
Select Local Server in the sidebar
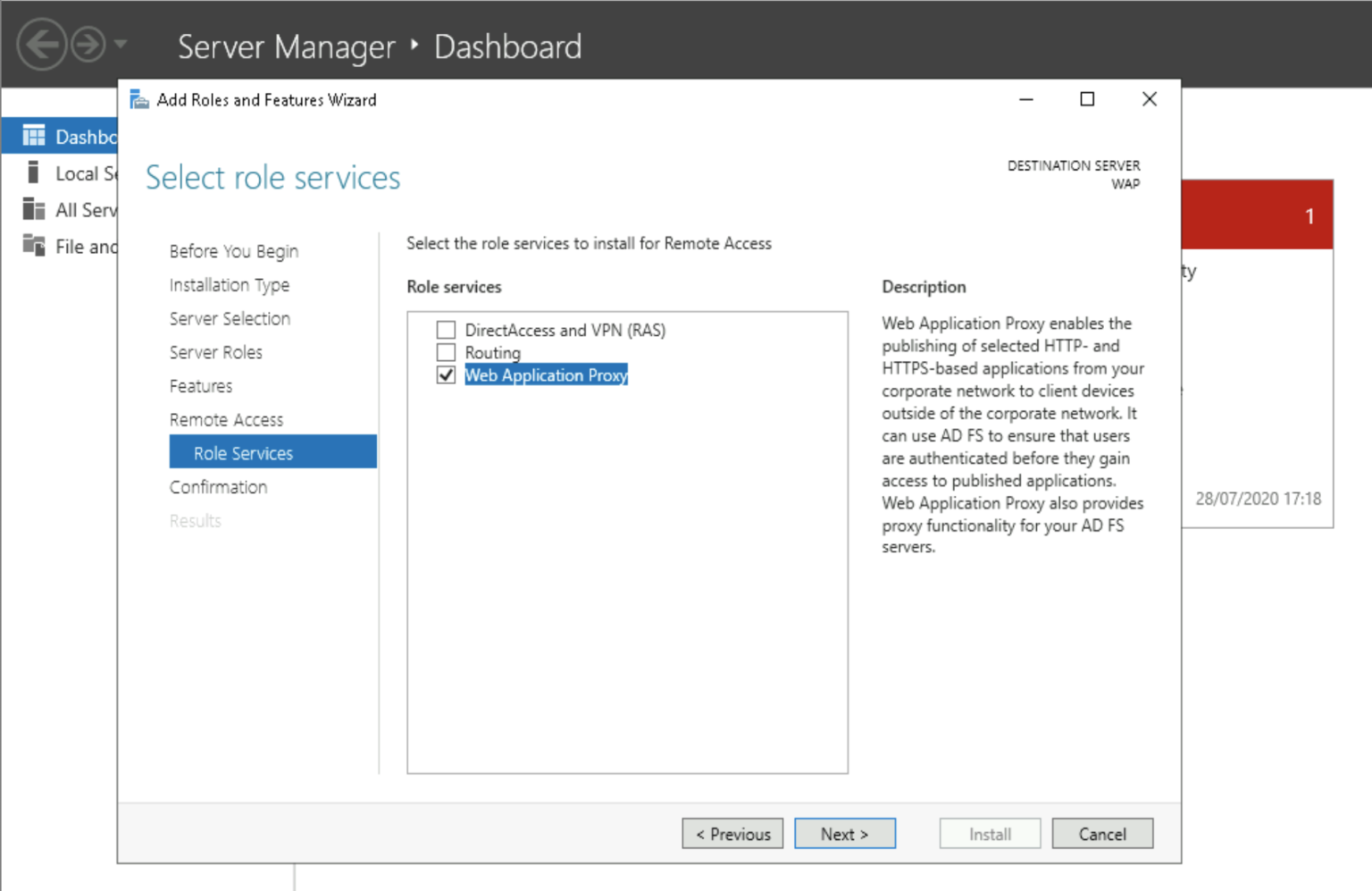80,172
